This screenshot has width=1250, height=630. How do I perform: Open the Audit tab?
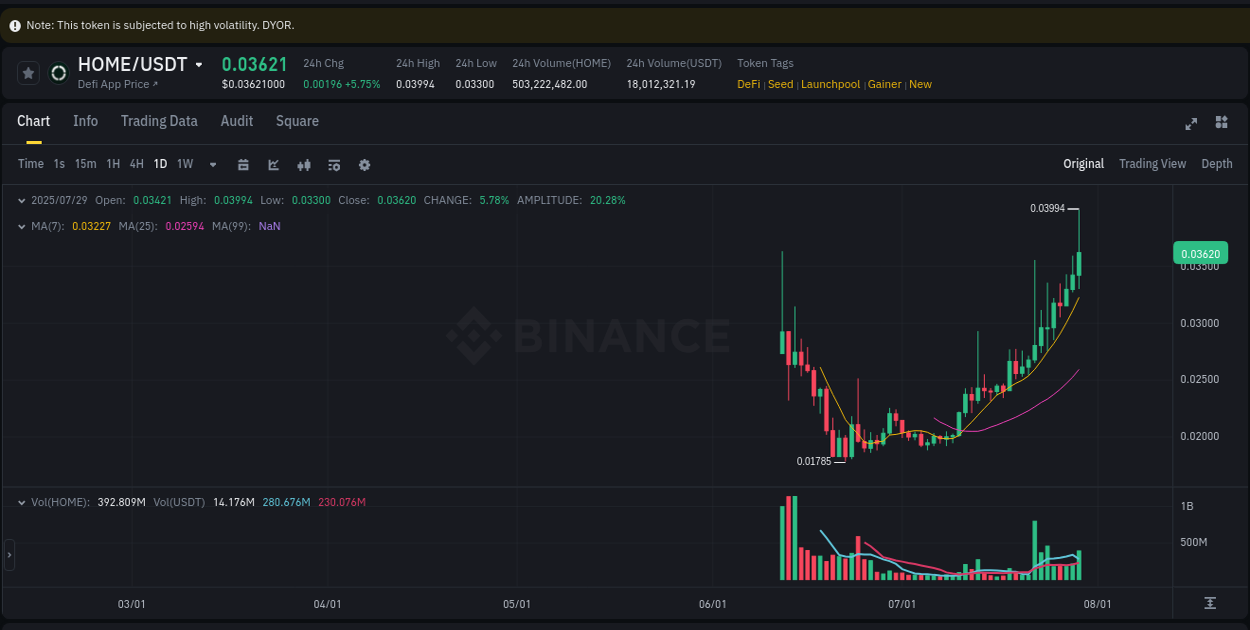[x=236, y=121]
